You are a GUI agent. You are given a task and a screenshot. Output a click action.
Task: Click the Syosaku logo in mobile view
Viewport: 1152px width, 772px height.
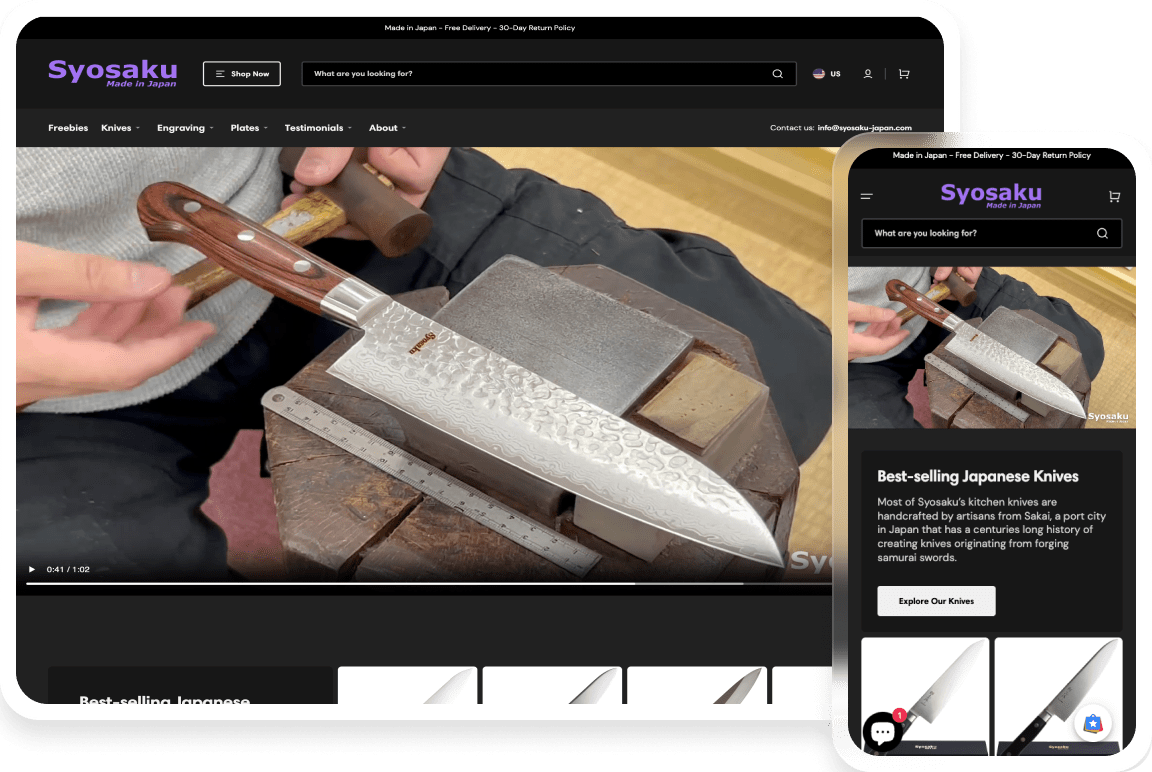pos(991,195)
